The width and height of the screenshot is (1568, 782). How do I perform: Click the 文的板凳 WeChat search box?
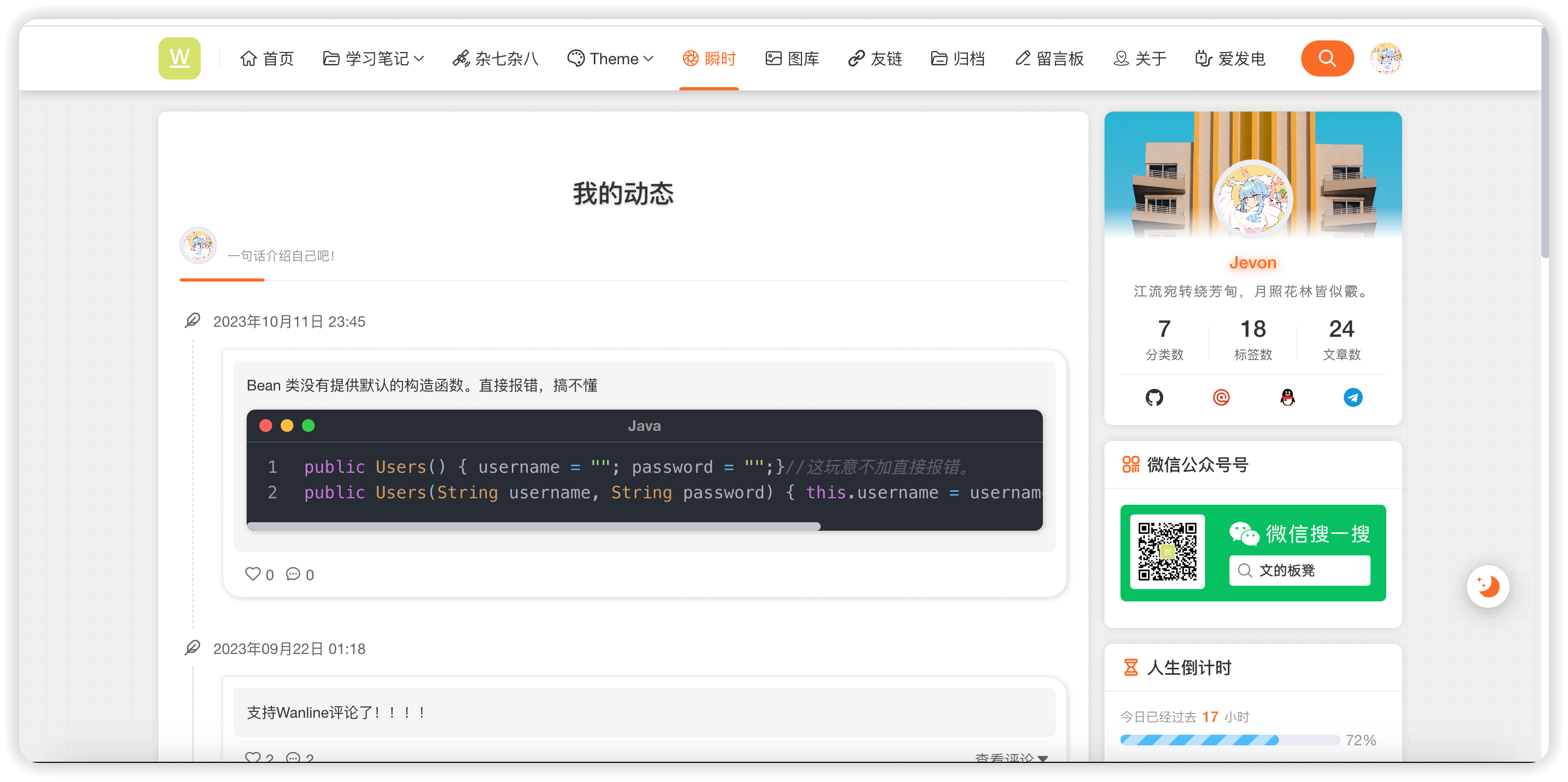pos(1300,570)
